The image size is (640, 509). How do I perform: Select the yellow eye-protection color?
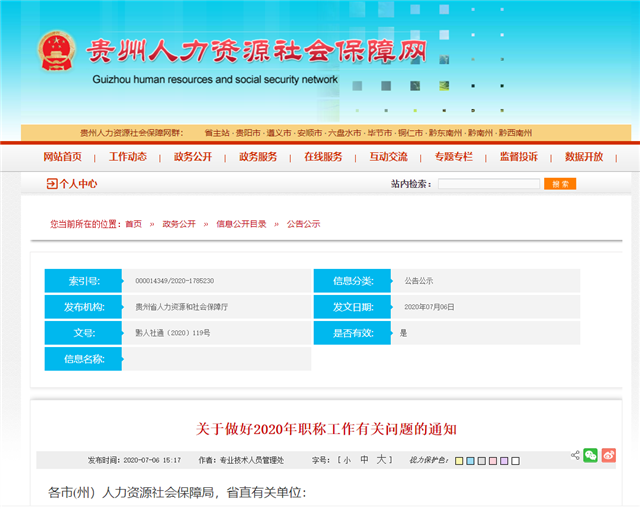[459, 461]
